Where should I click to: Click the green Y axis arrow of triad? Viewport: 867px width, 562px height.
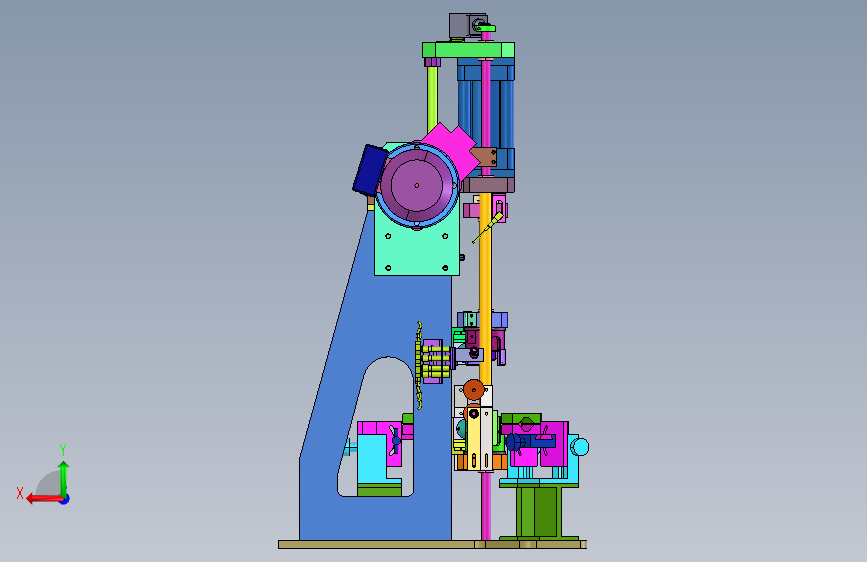tap(64, 478)
